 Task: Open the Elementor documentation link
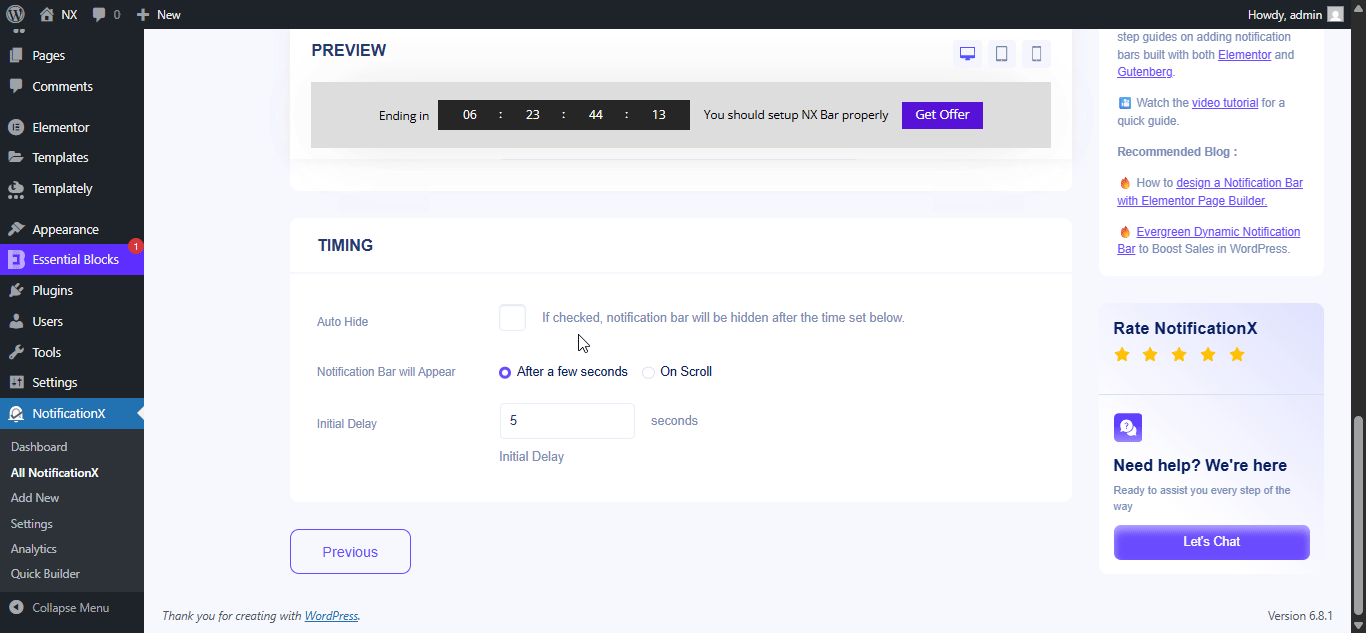coord(1244,55)
